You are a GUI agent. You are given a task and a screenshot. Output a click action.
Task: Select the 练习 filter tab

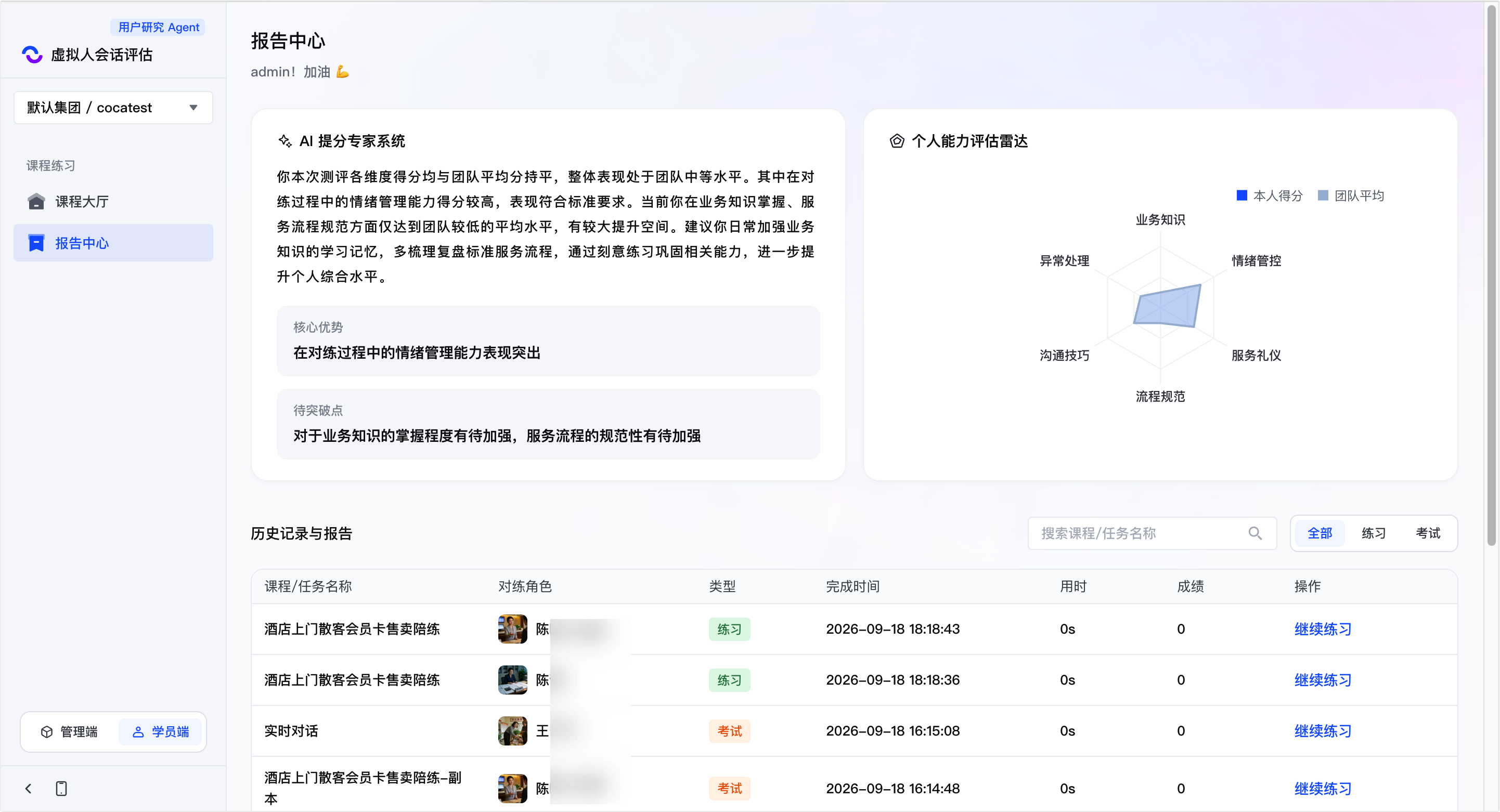1374,533
